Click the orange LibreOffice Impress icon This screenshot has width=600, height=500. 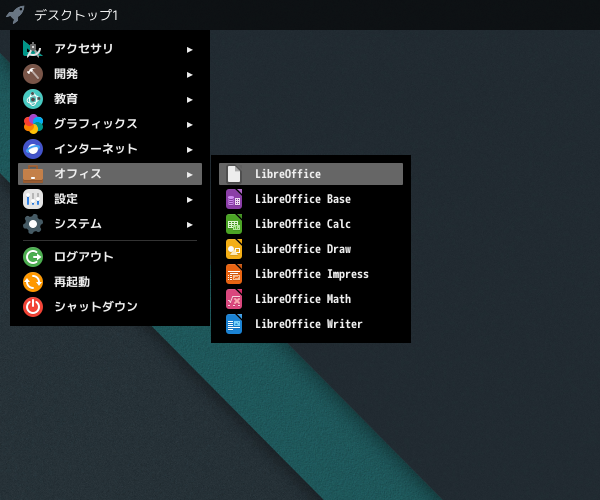pyautogui.click(x=234, y=274)
